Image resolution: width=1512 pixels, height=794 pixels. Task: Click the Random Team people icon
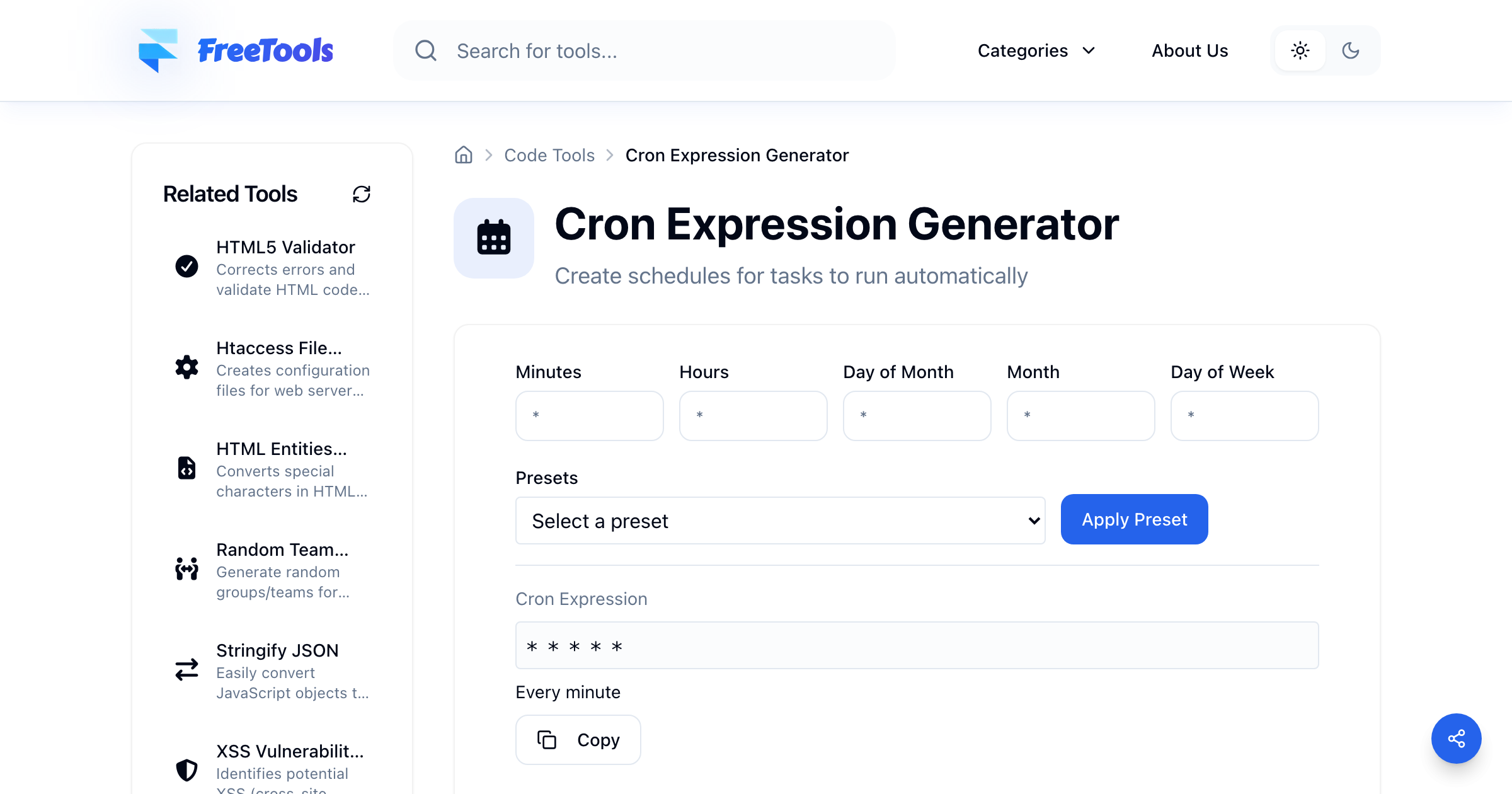[x=186, y=568]
